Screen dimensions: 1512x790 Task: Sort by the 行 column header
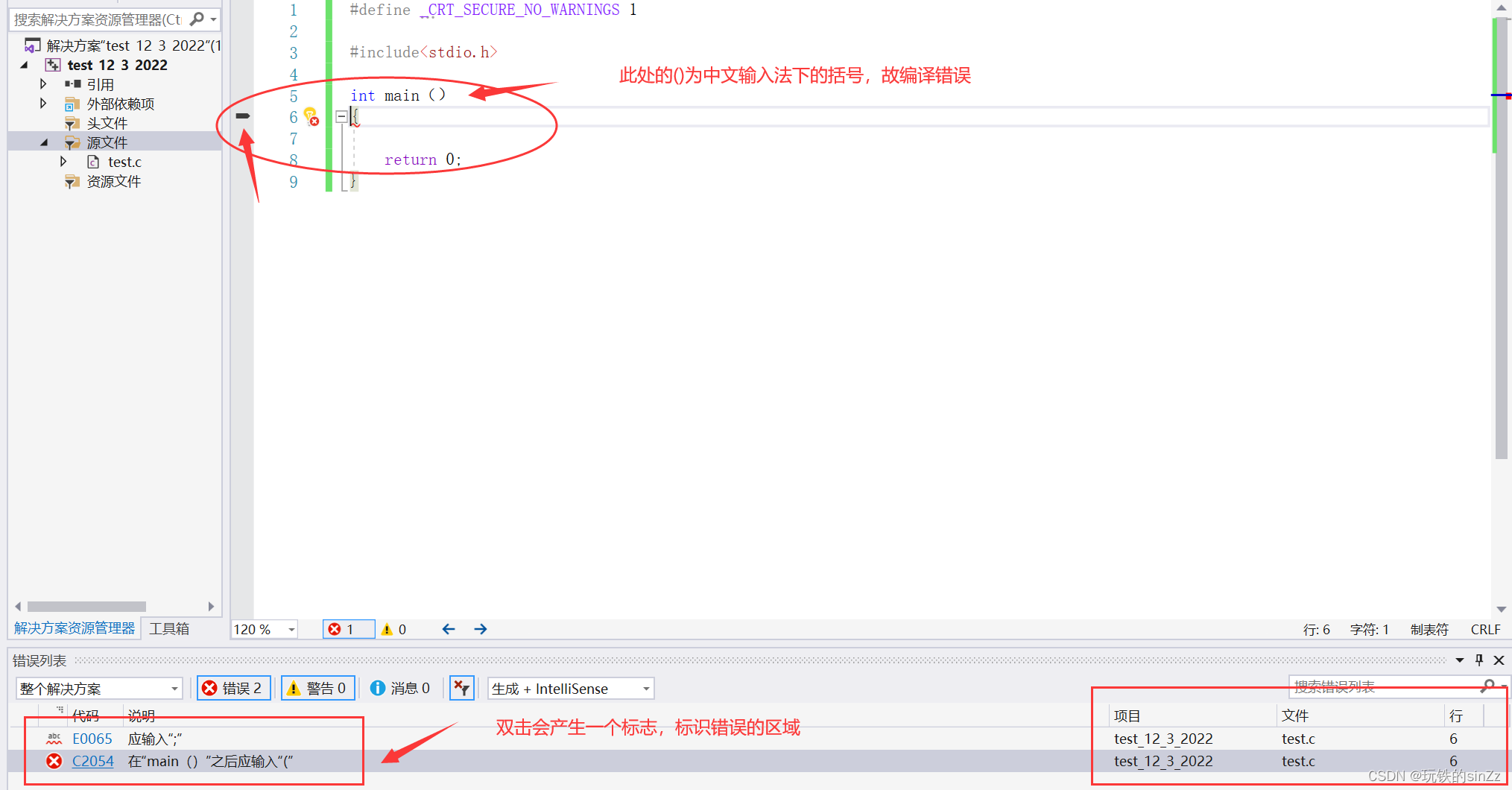[1456, 715]
